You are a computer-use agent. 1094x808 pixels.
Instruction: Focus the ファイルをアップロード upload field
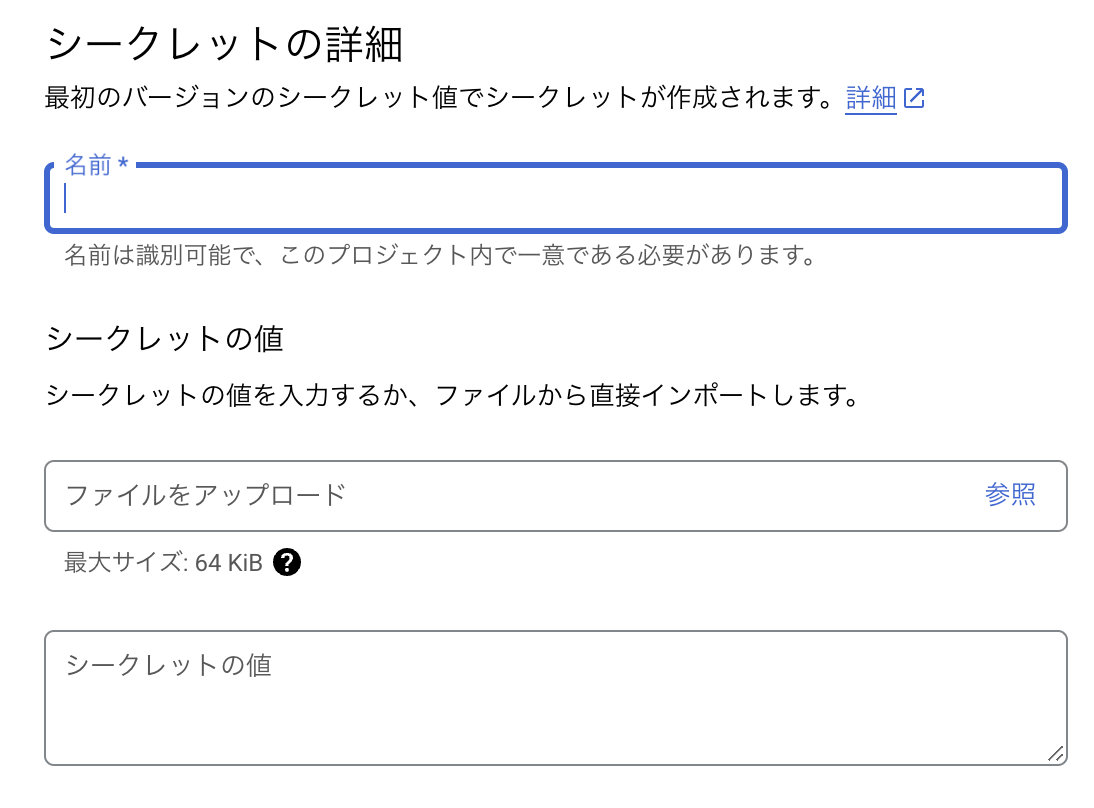pyautogui.click(x=400, y=495)
